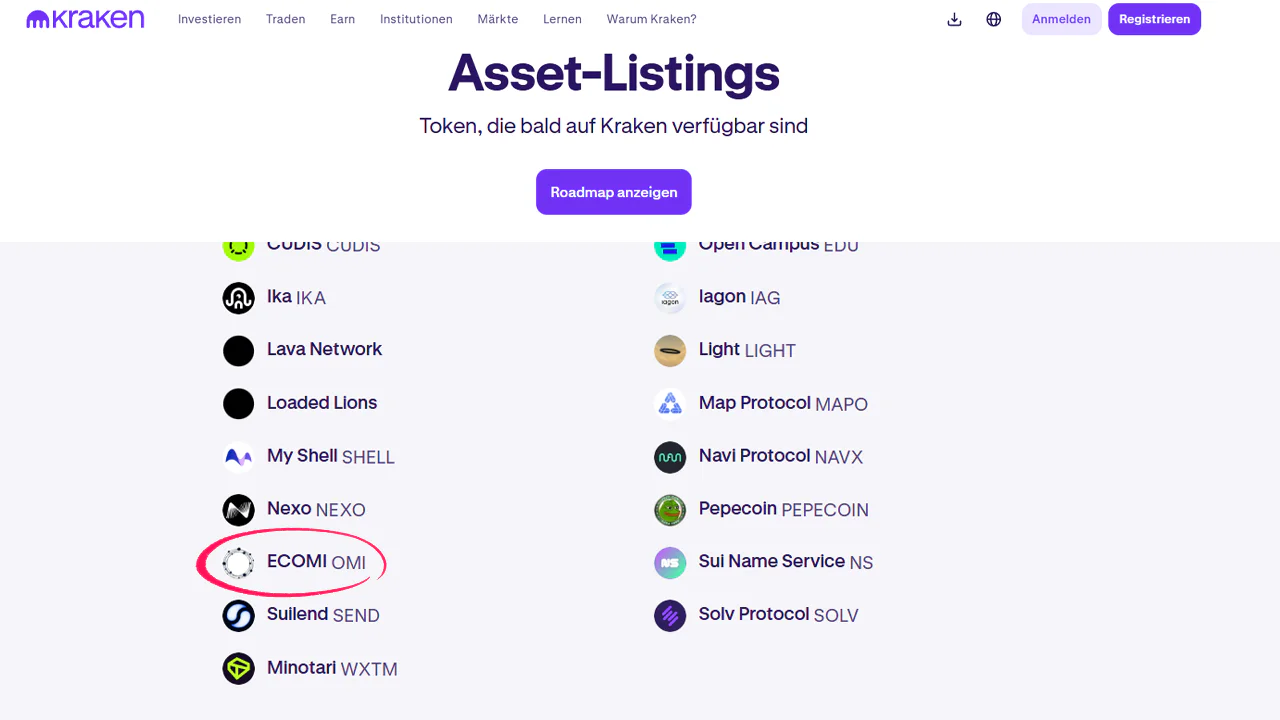
Task: Open the language globe selector
Action: point(993,19)
